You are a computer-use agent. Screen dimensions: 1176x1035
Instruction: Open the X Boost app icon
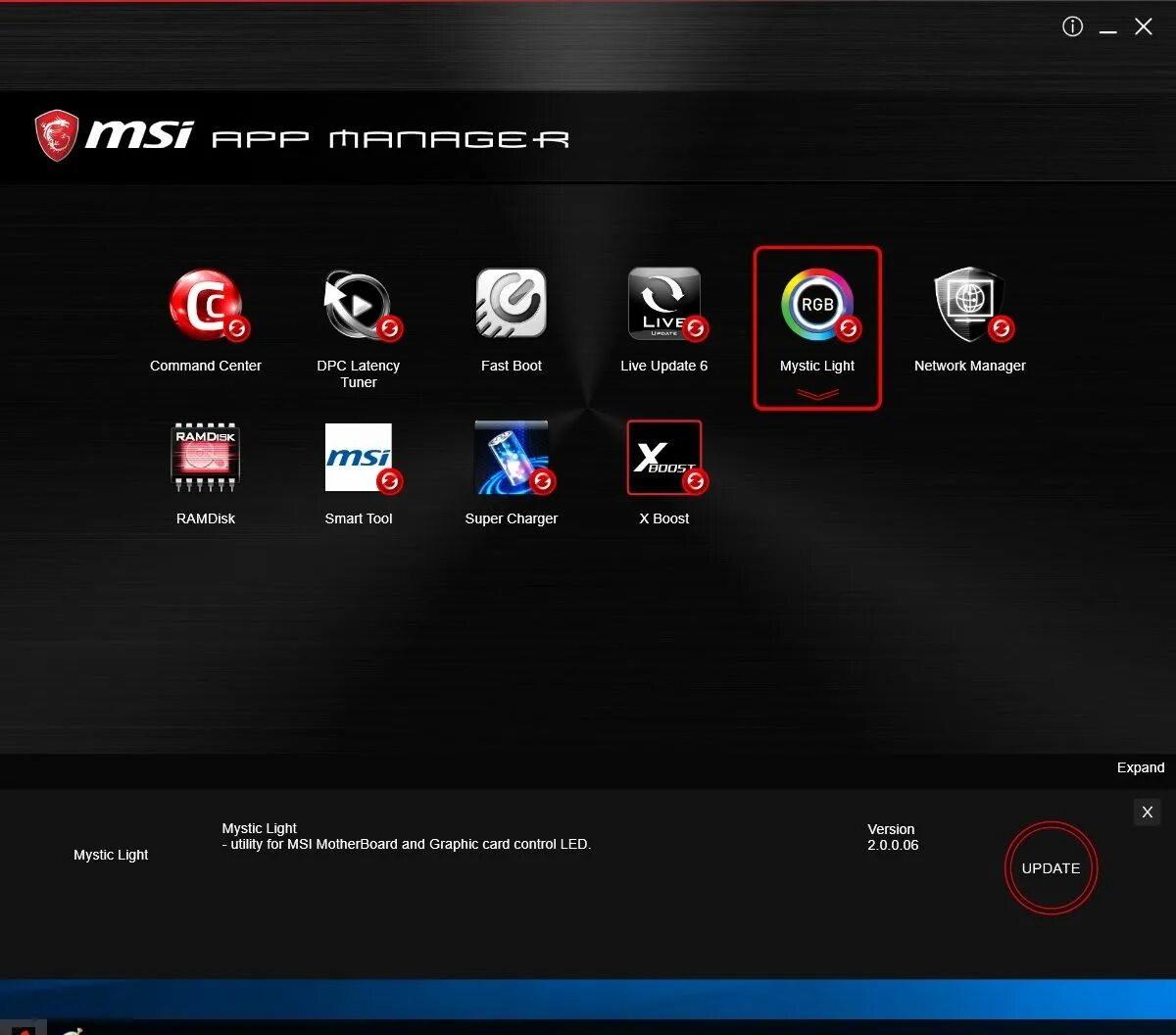coord(666,459)
